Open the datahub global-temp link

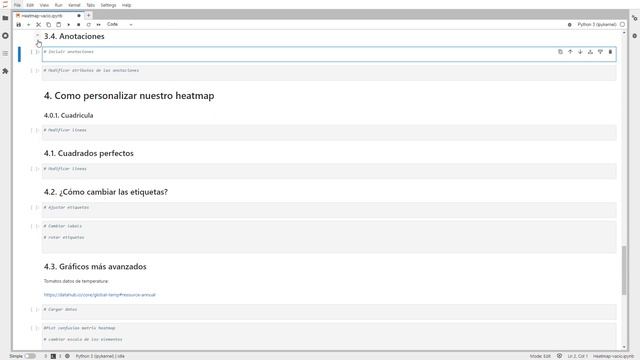coord(100,295)
